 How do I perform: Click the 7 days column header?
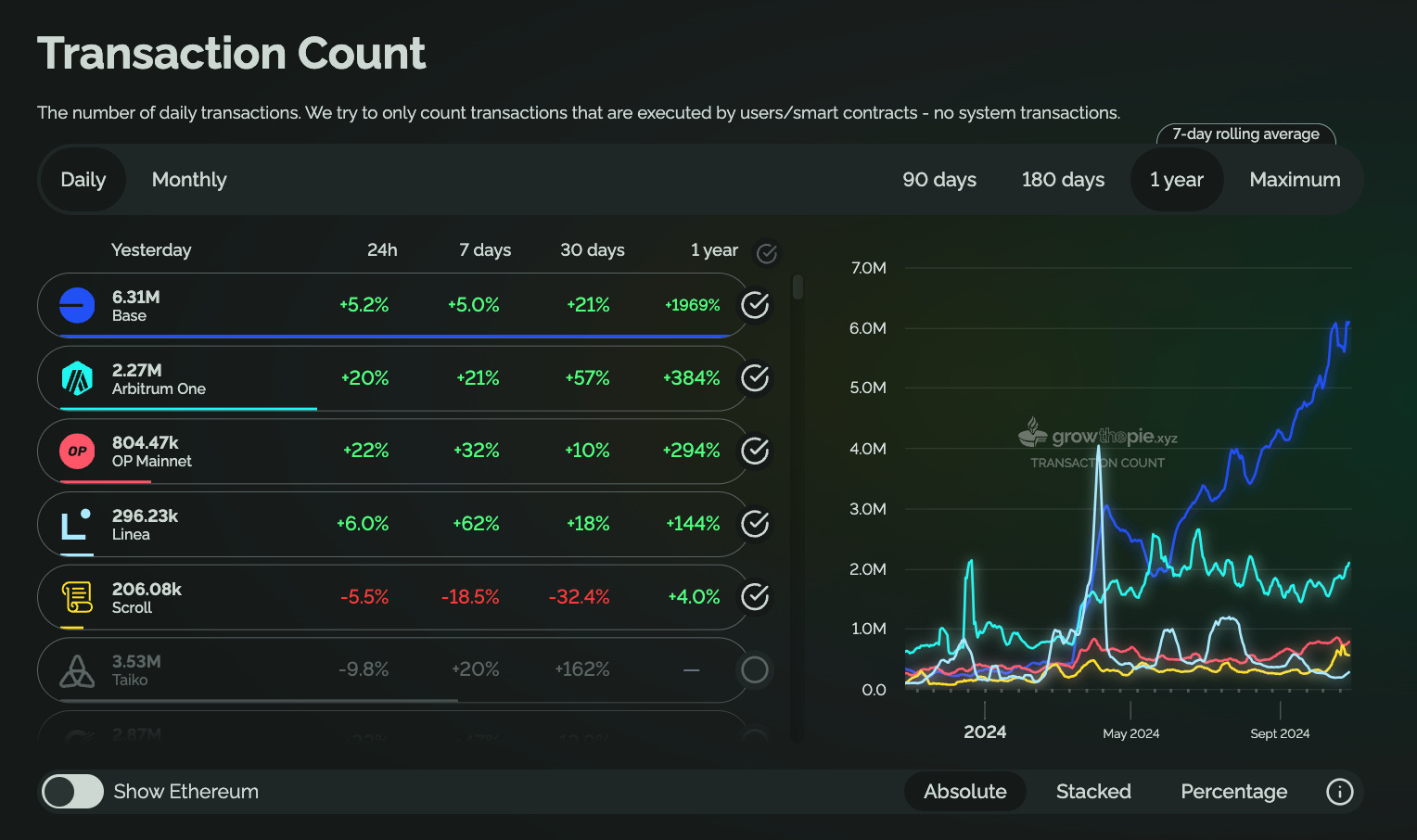pos(485,250)
